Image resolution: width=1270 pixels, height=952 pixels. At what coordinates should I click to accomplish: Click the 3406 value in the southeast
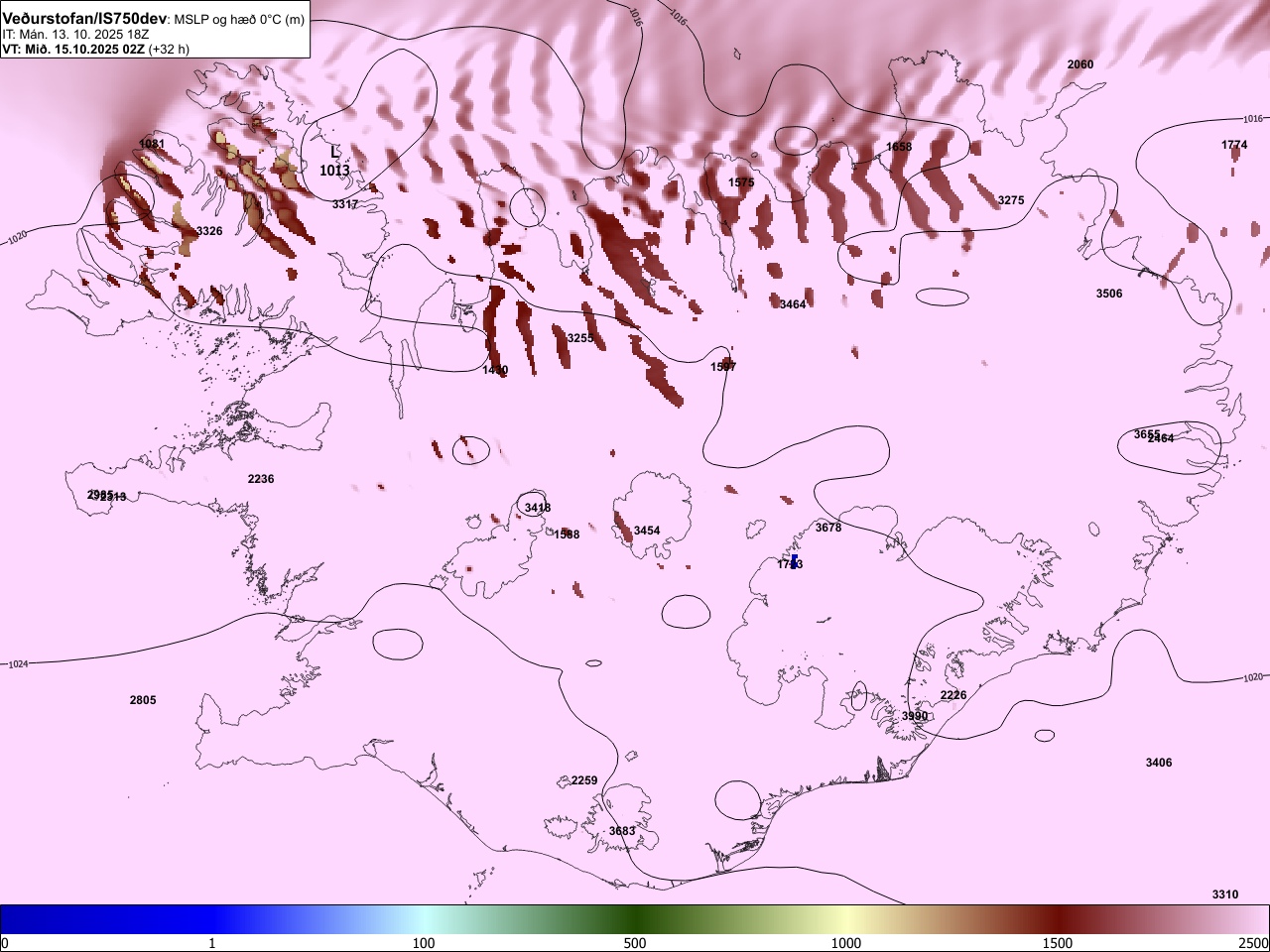[x=1159, y=763]
